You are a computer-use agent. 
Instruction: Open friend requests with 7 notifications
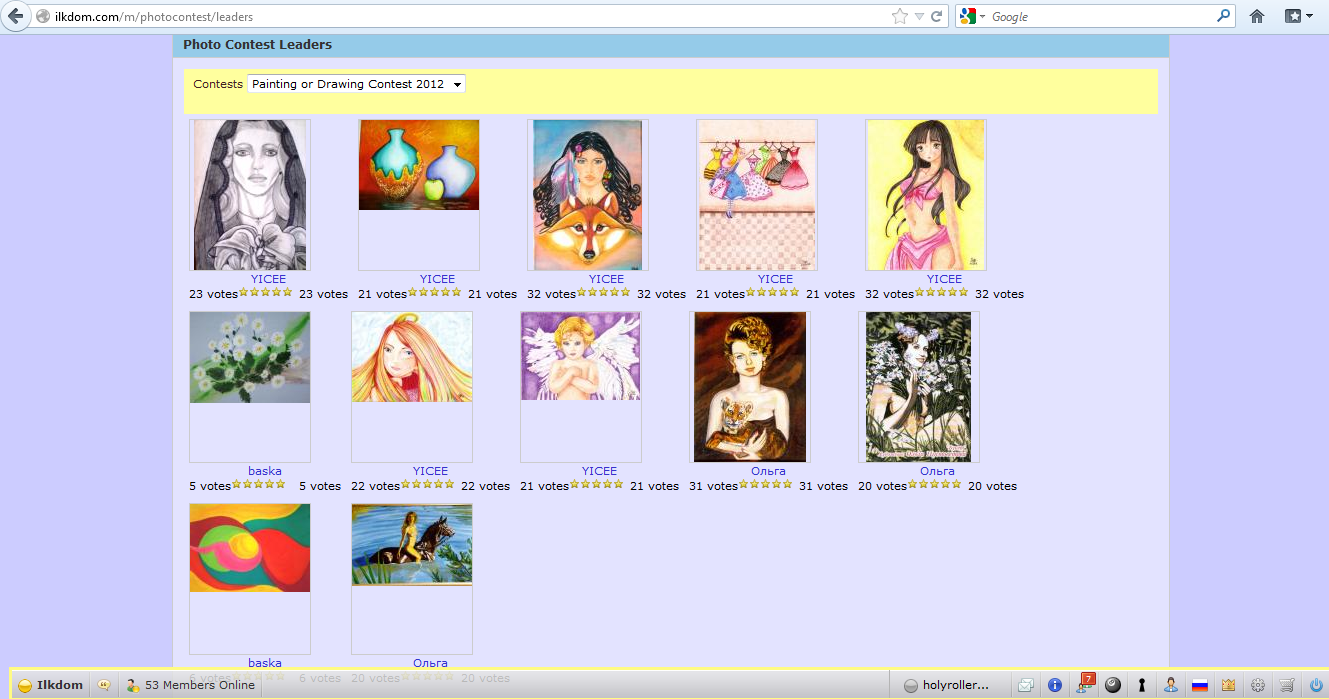(x=1085, y=684)
